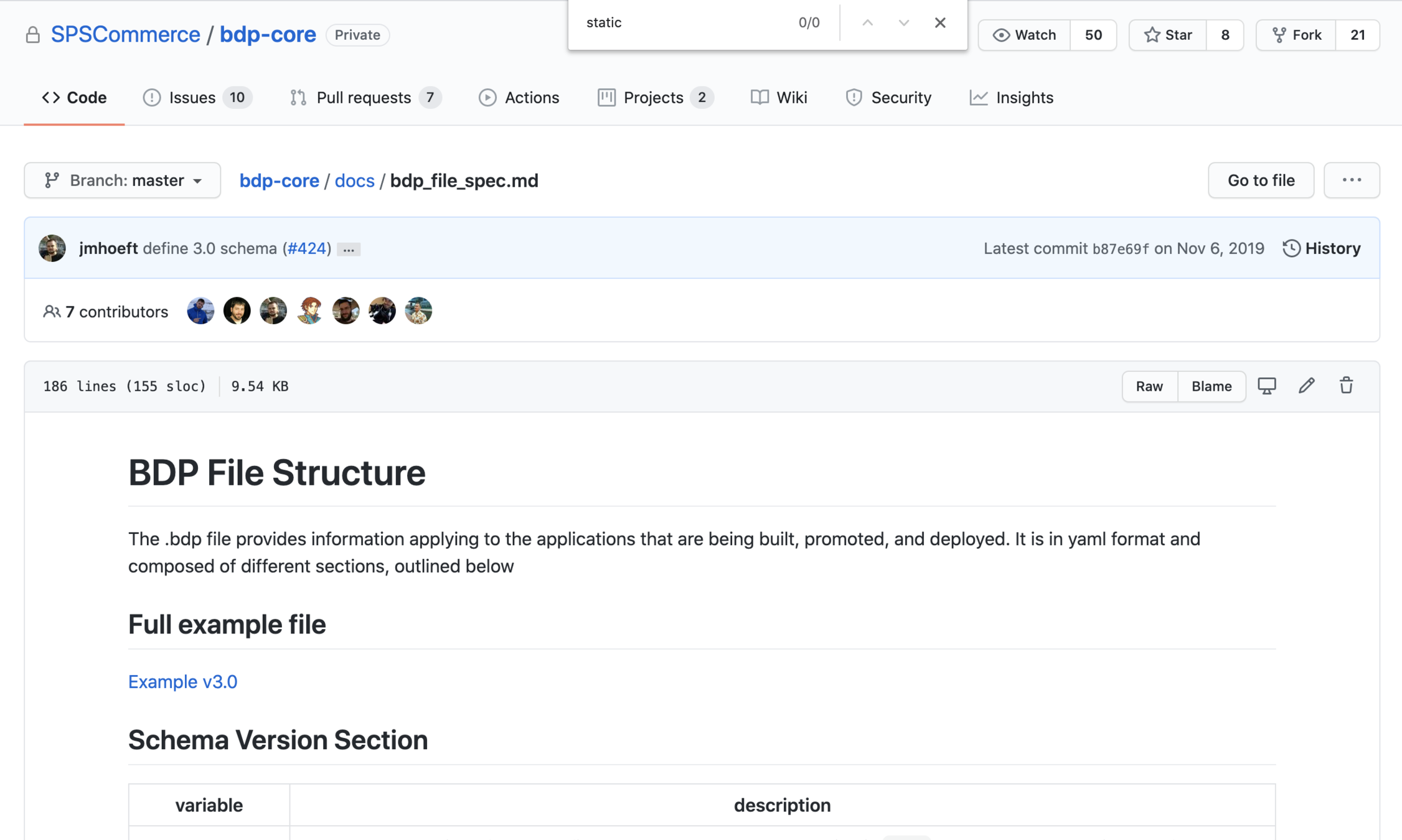
Task: Toggle Watch on the repository
Action: pyautogui.click(x=1025, y=35)
